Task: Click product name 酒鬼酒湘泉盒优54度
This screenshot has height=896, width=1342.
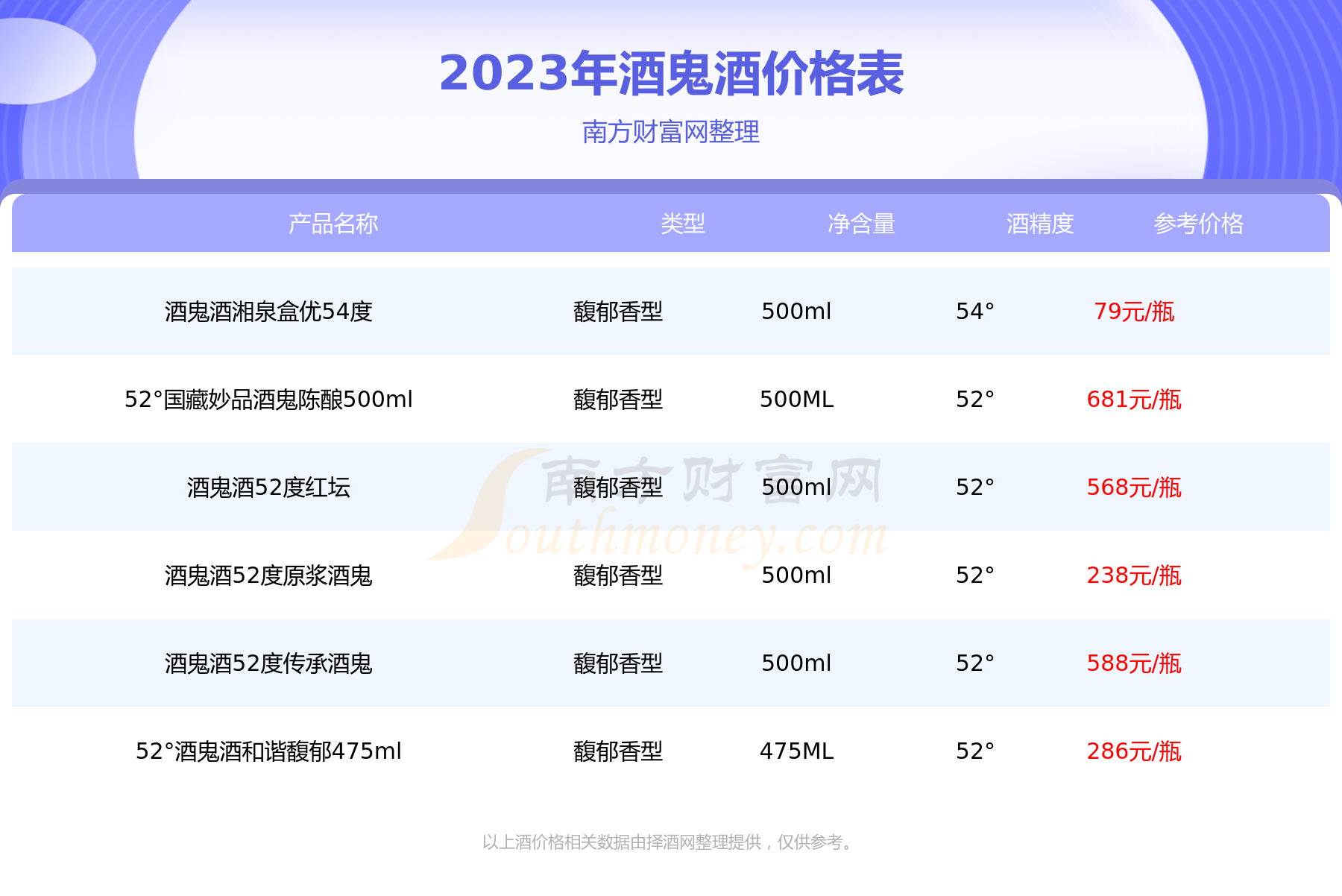Action: click(x=268, y=312)
